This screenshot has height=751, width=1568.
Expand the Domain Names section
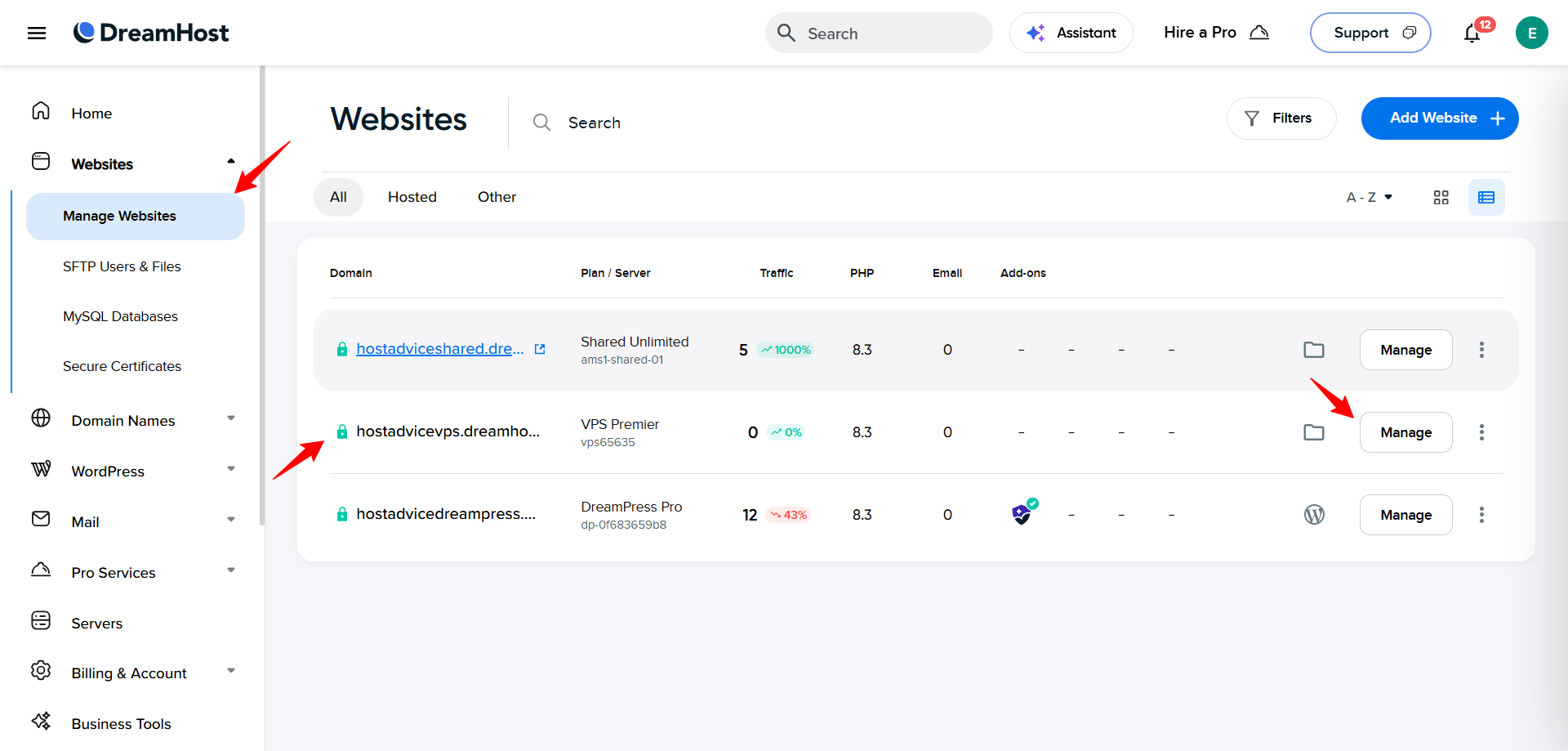point(231,418)
